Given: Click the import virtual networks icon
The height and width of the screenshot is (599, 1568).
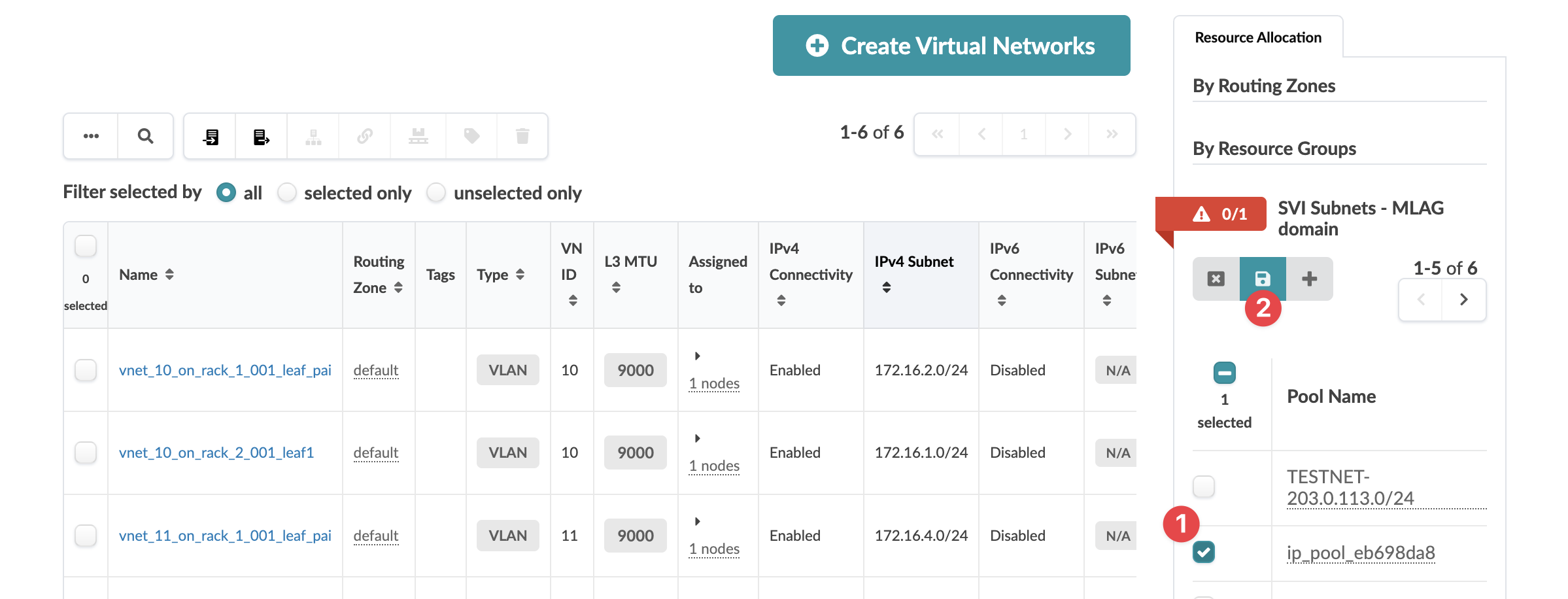Looking at the screenshot, I should (x=210, y=136).
